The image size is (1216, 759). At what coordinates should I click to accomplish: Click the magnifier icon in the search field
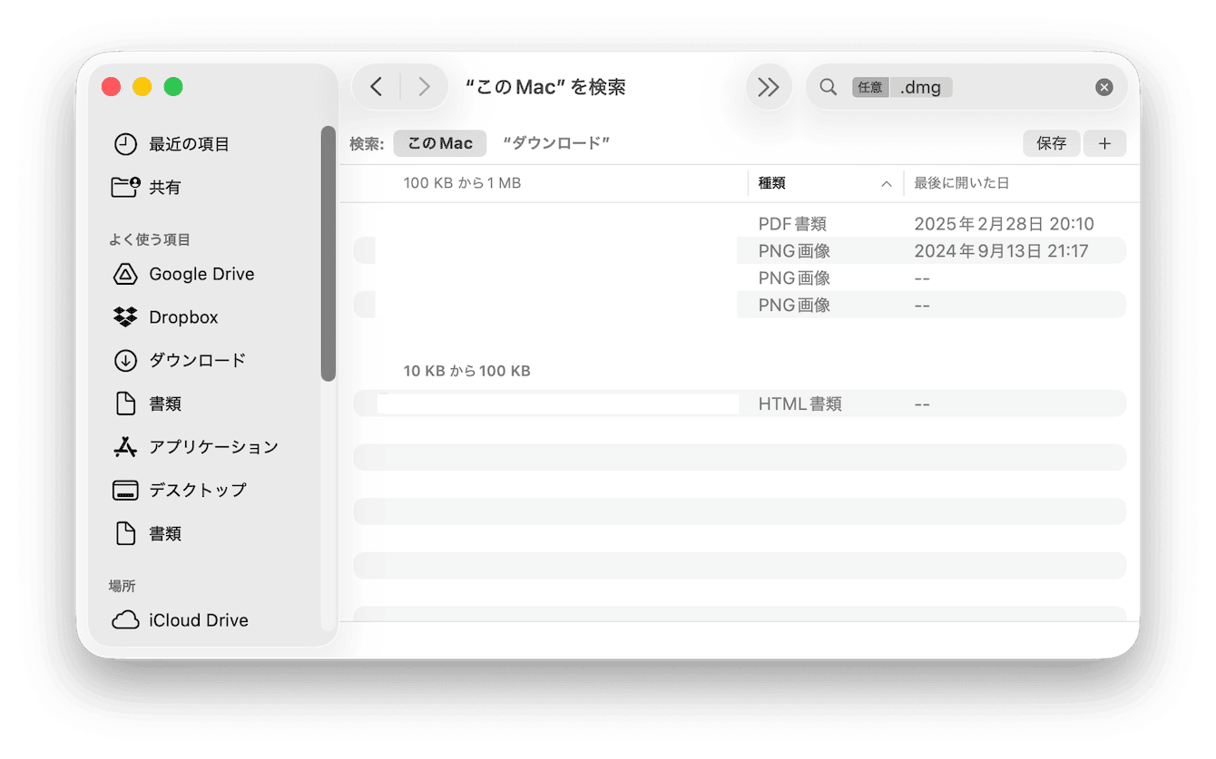[828, 87]
